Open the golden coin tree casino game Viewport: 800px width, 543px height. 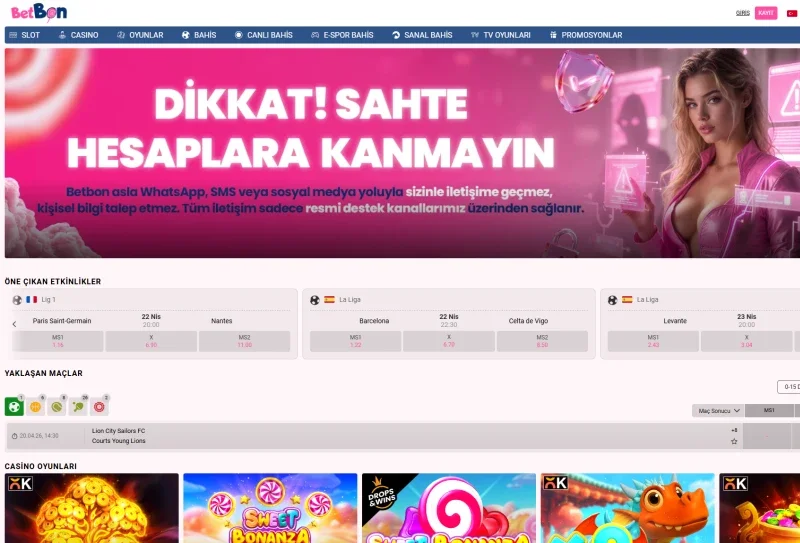92,508
